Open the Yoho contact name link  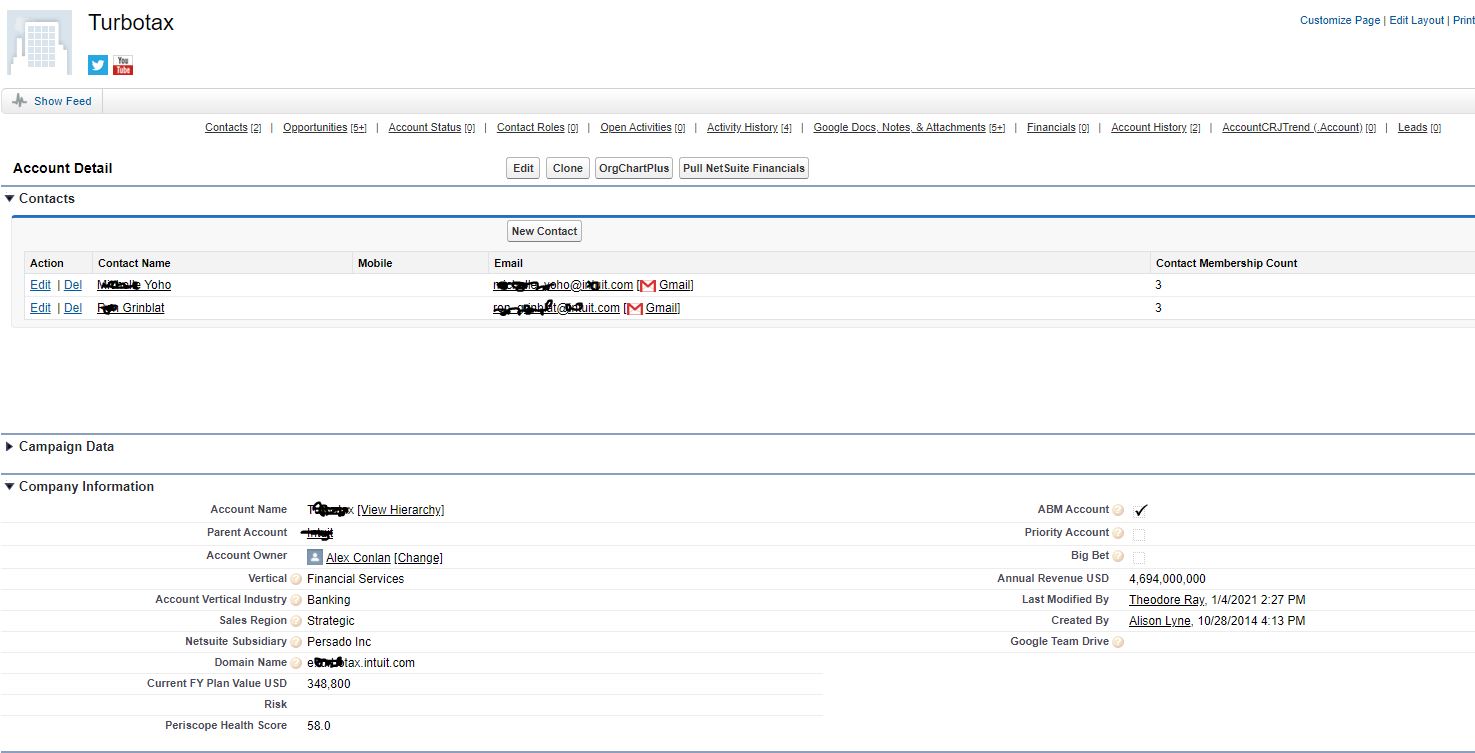coord(134,285)
